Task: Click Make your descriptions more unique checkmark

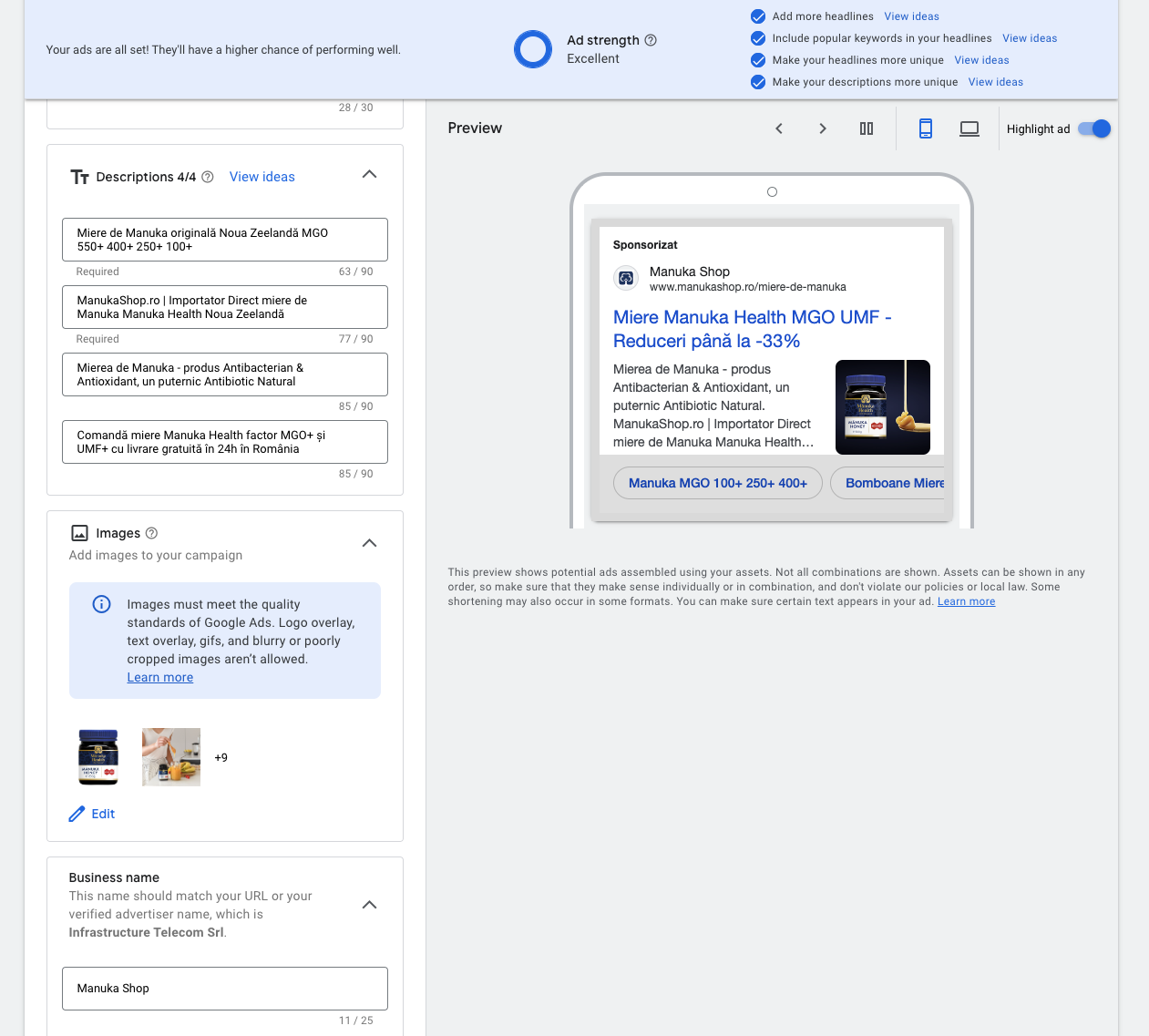Action: [757, 82]
